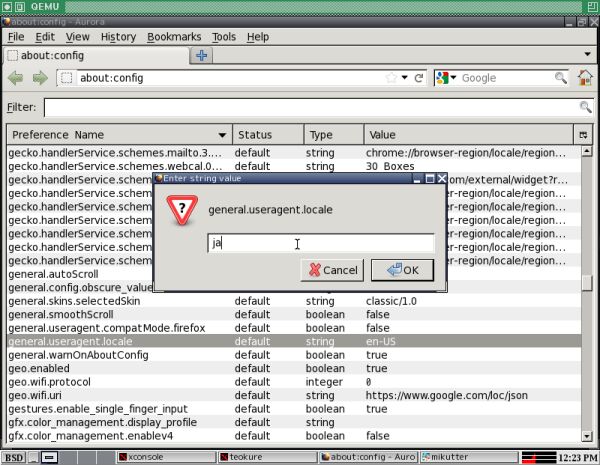Image resolution: width=600 pixels, height=465 pixels.
Task: Select the gfx.color_management.display_profile row
Action: point(294,422)
